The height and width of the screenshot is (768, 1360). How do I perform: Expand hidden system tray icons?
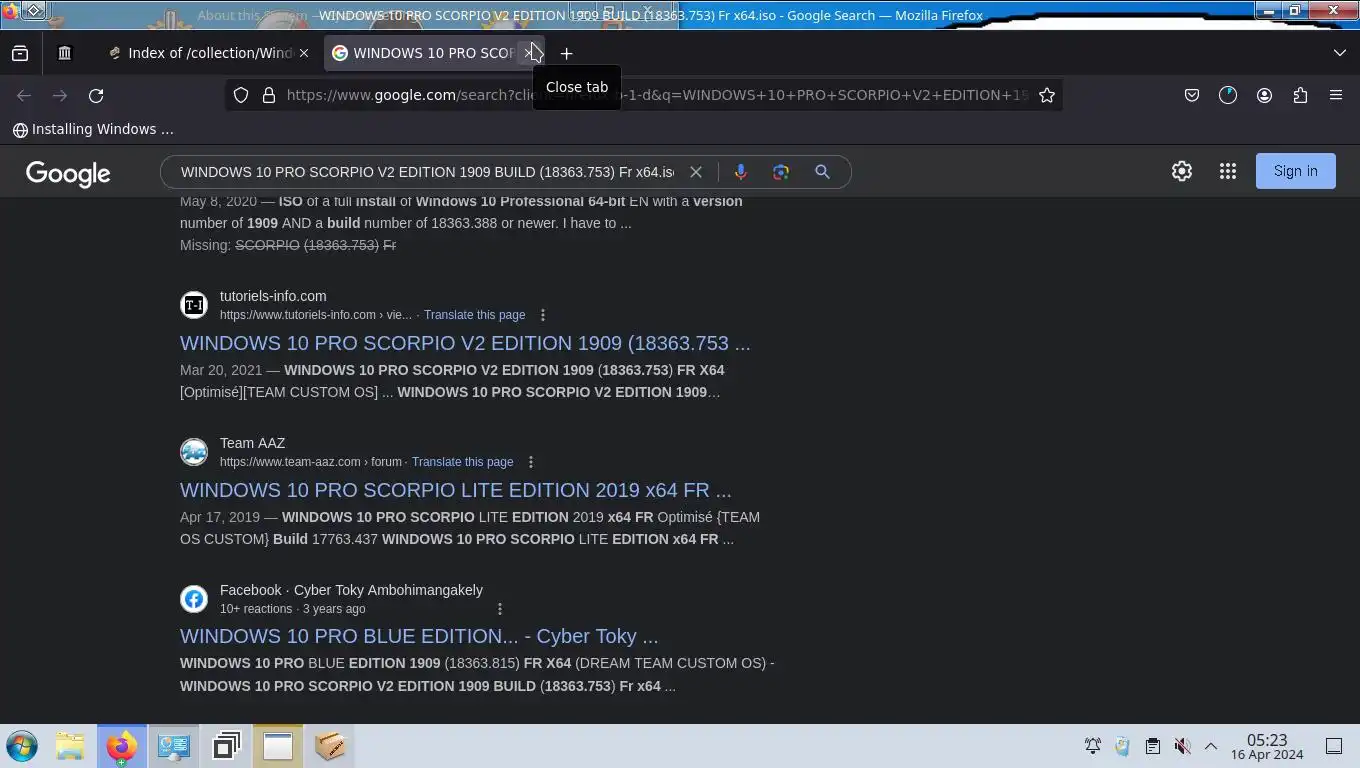tap(1210, 746)
